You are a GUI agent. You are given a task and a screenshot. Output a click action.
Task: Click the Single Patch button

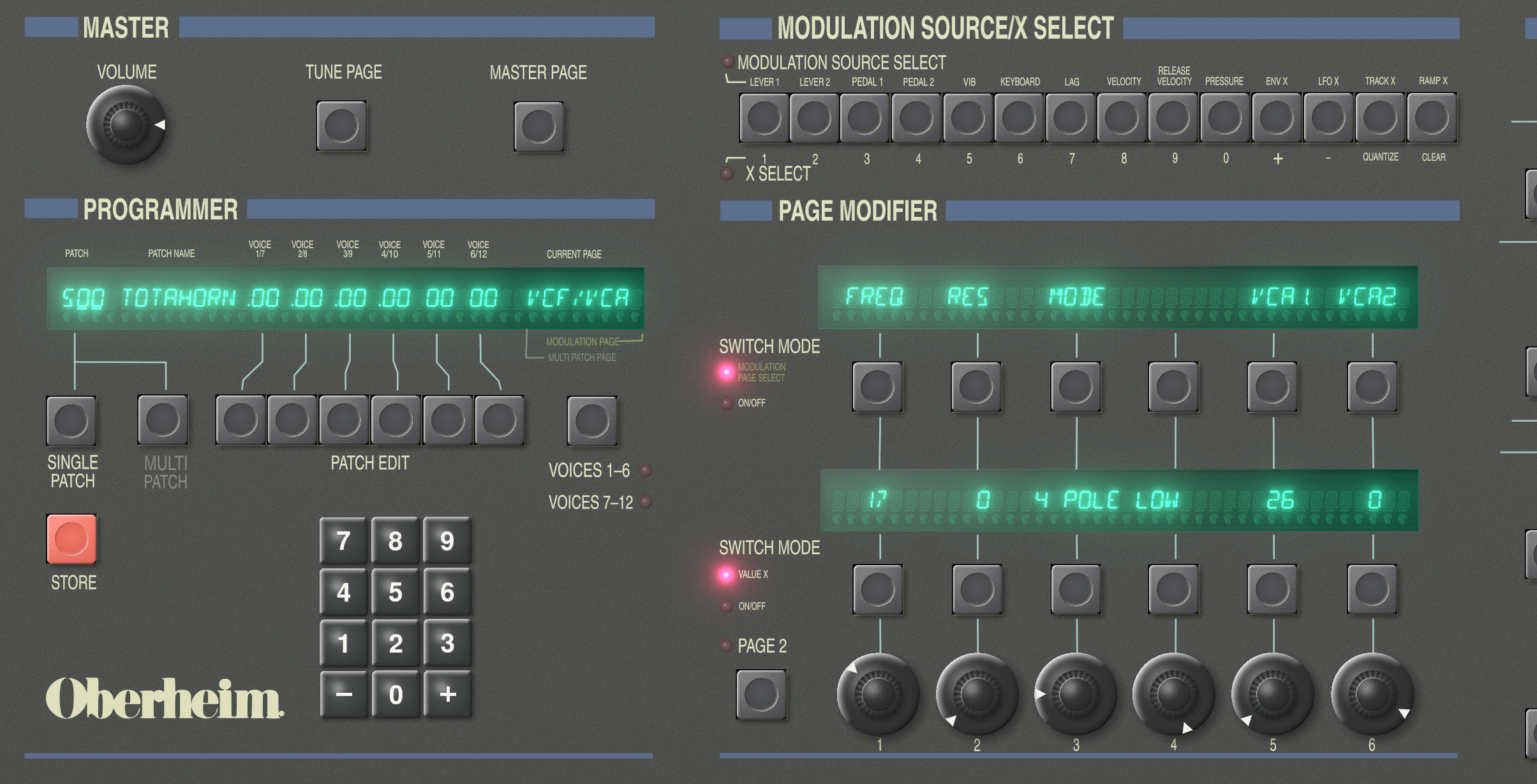click(71, 421)
